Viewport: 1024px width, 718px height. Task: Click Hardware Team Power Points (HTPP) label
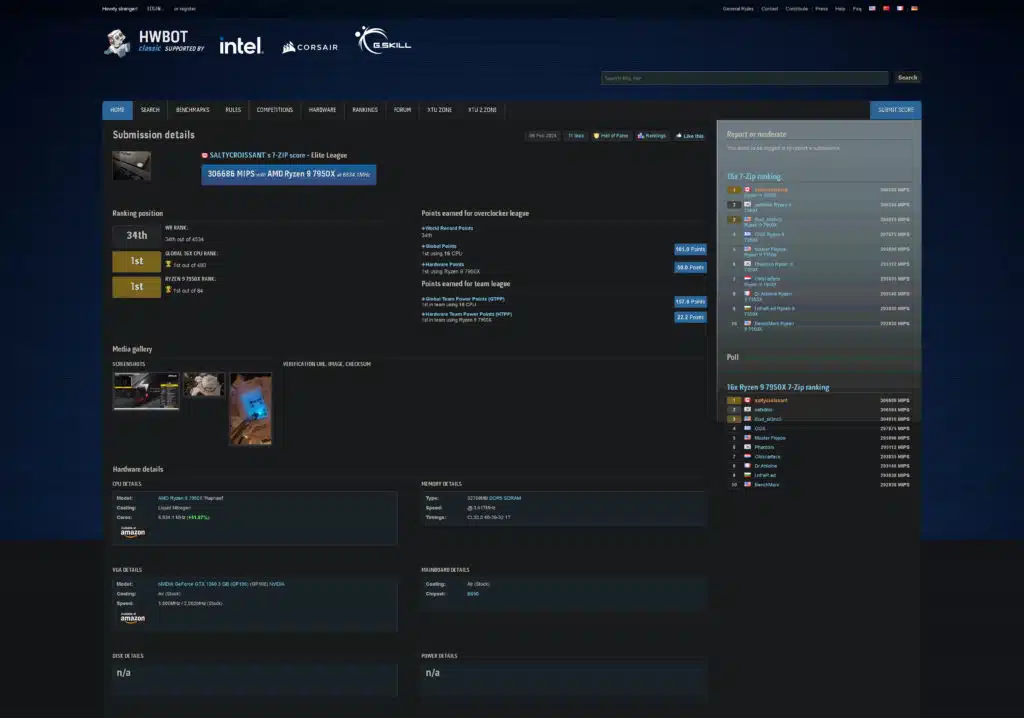click(467, 314)
